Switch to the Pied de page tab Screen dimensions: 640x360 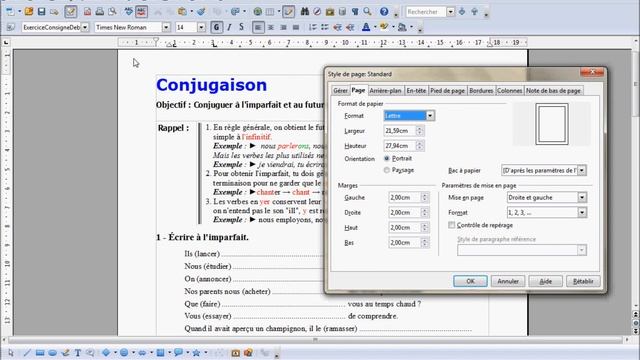447,91
